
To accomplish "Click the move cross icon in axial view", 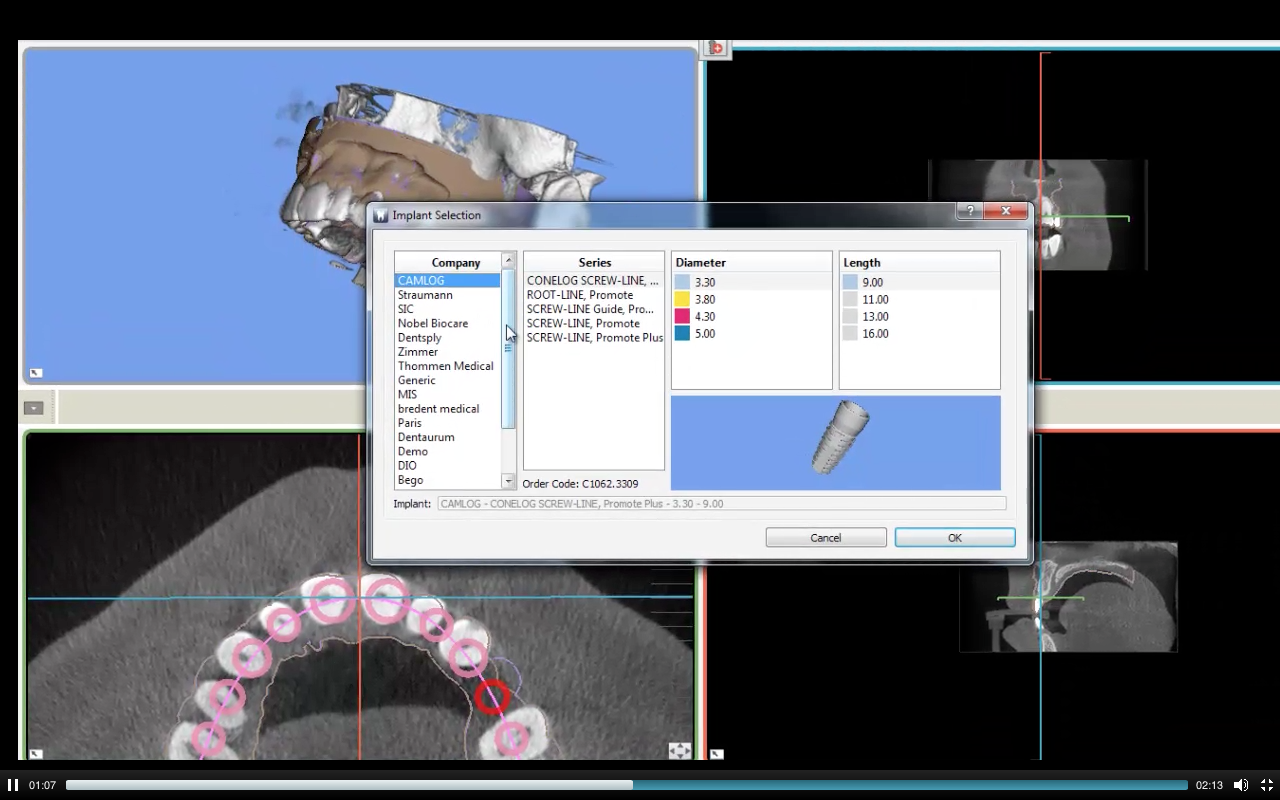I will click(x=679, y=750).
